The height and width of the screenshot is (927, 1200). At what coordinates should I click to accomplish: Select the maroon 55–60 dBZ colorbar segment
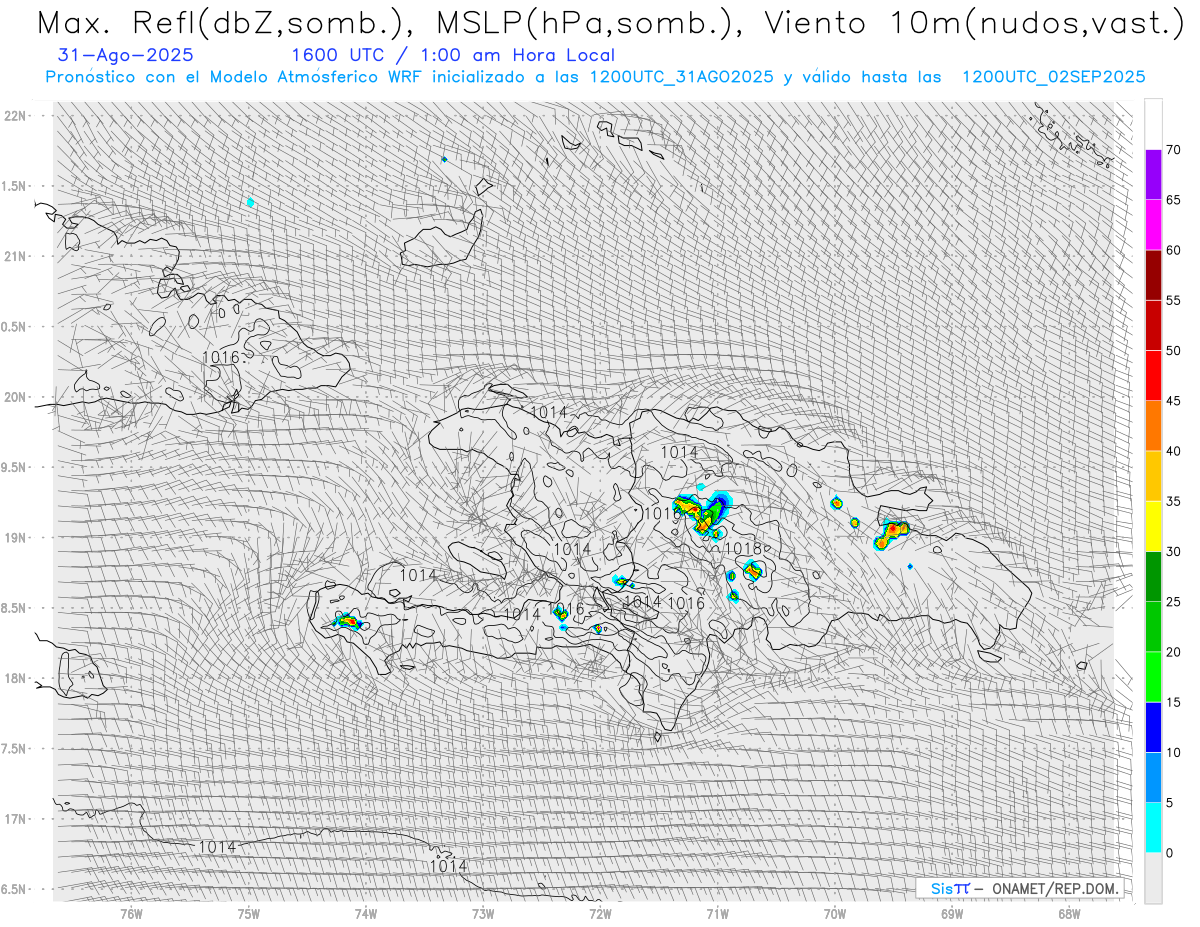click(1153, 275)
